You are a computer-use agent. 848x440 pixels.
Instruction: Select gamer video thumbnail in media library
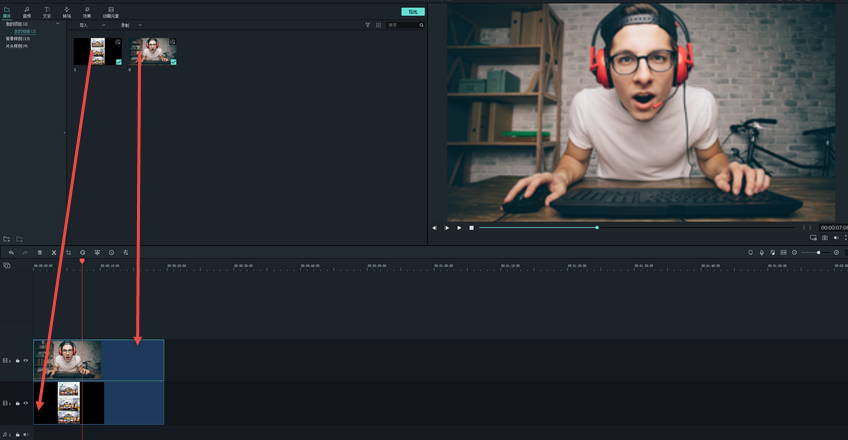[153, 52]
